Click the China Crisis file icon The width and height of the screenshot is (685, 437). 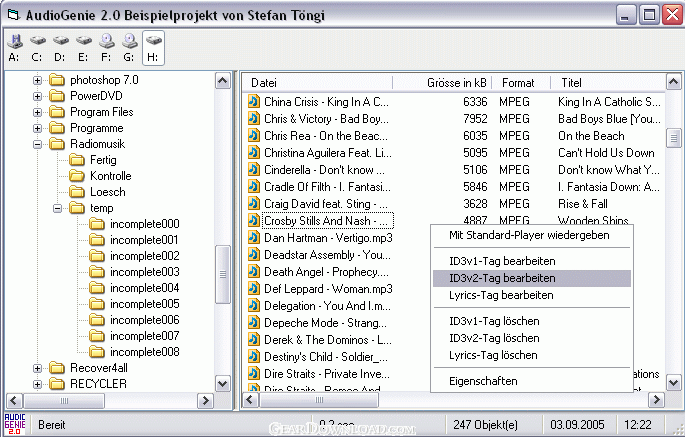(x=253, y=101)
